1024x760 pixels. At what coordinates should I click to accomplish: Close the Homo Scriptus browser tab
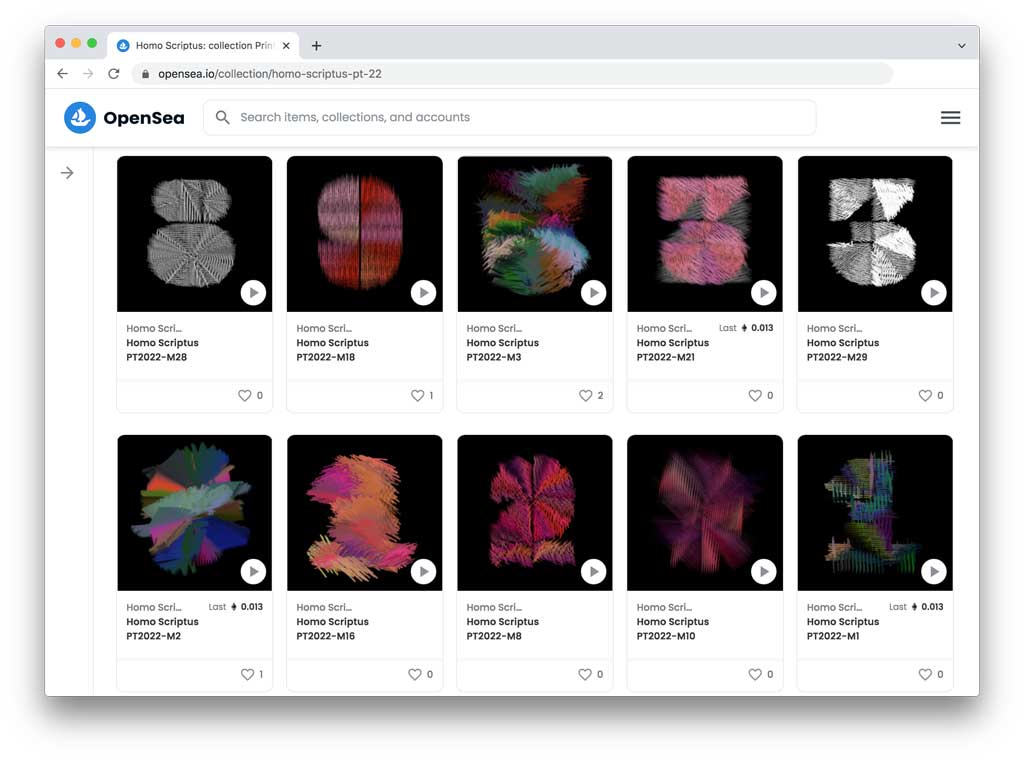[x=286, y=46]
